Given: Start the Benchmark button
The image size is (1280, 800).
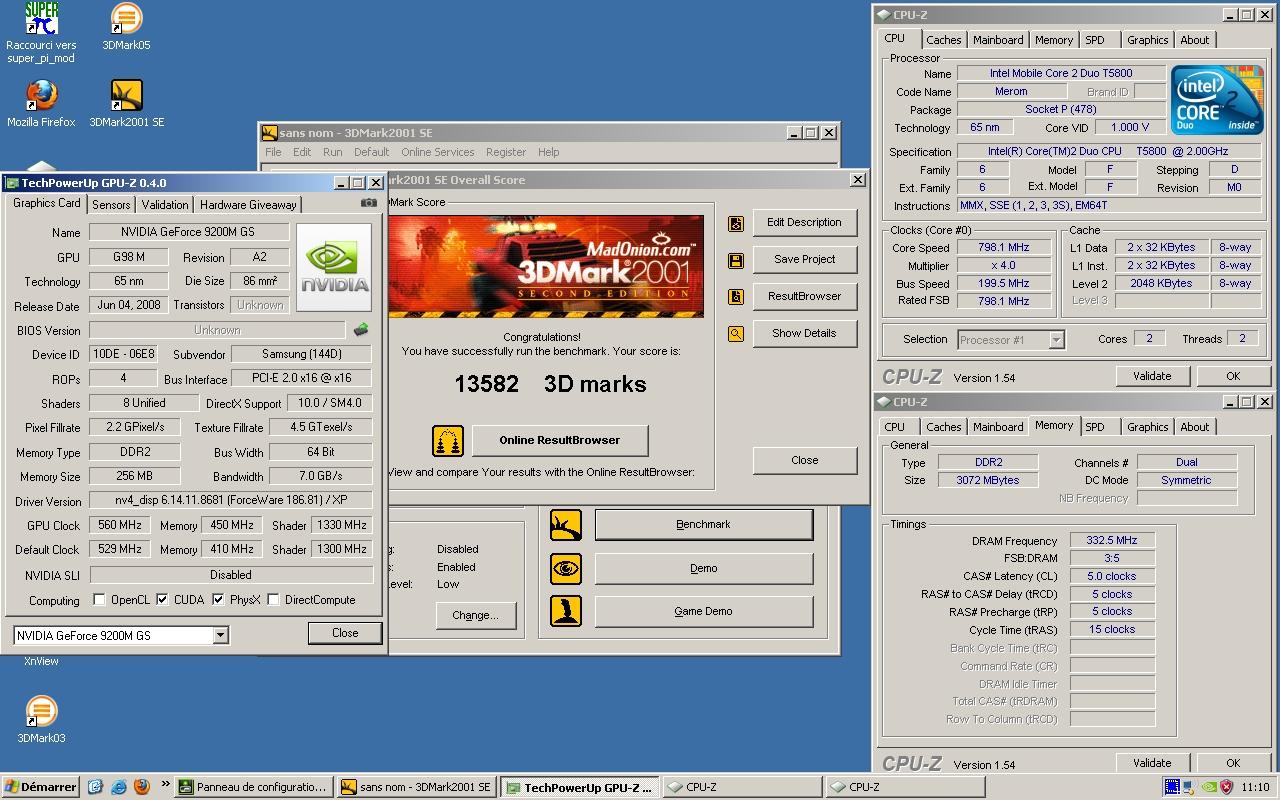Looking at the screenshot, I should (x=703, y=525).
